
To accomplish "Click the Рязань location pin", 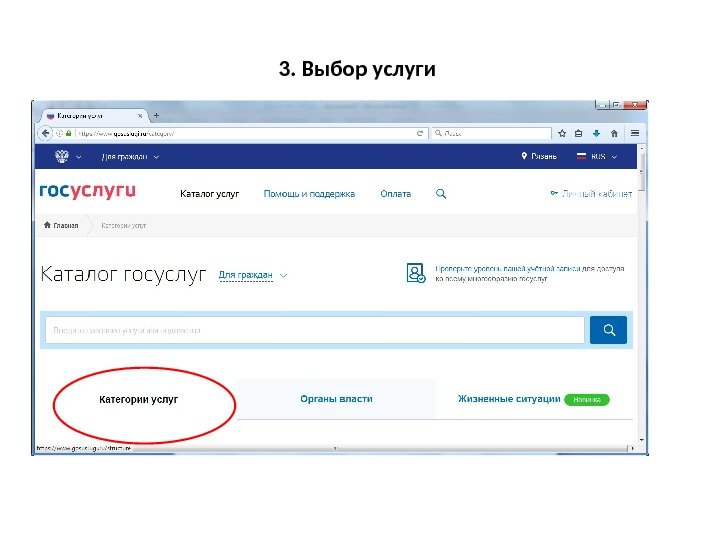I will point(524,156).
